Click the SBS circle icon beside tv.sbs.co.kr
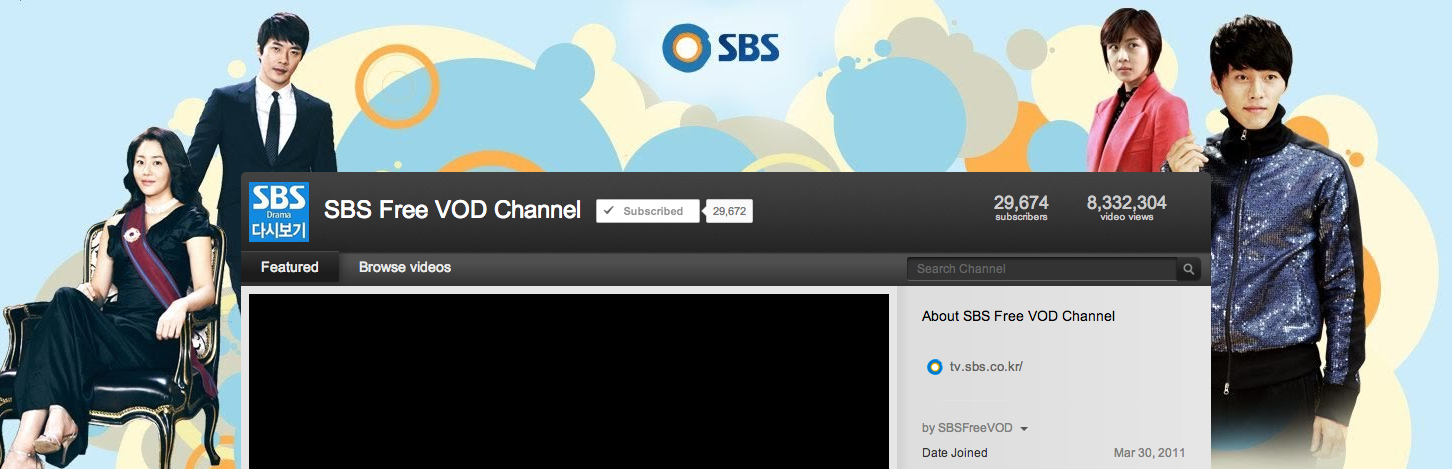The height and width of the screenshot is (469, 1452). 934,367
